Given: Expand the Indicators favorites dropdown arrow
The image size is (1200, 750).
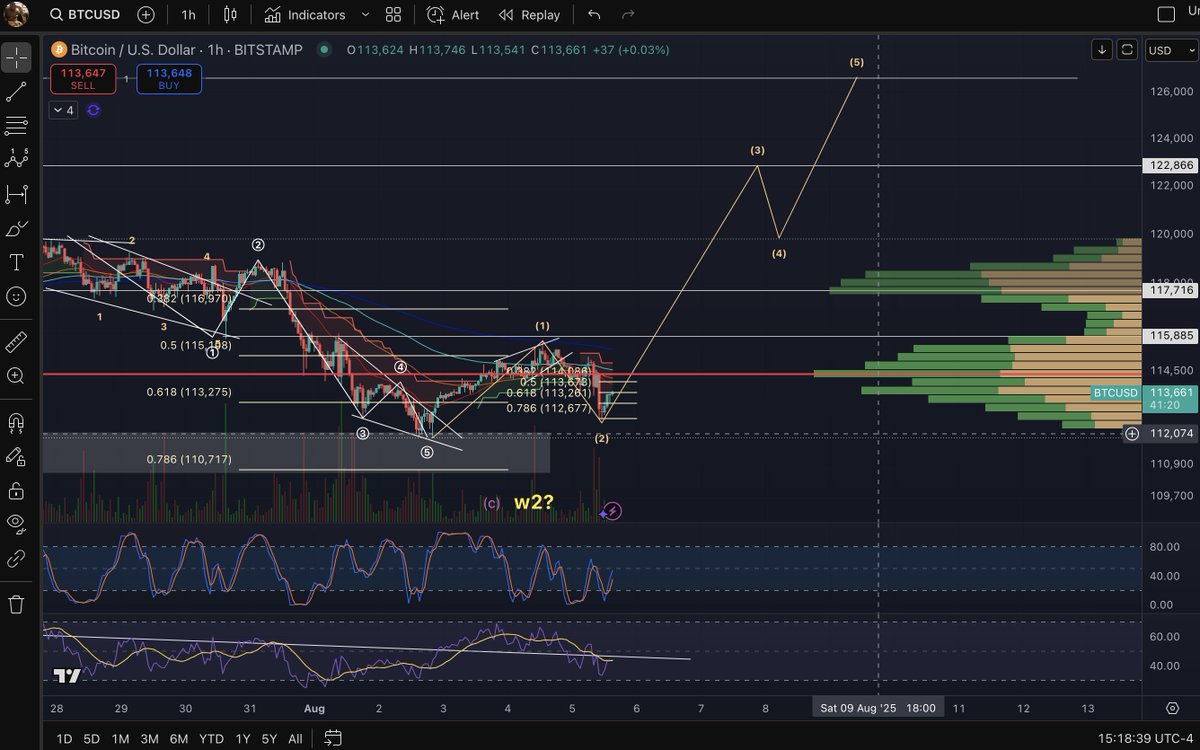Looking at the screenshot, I should tap(365, 15).
